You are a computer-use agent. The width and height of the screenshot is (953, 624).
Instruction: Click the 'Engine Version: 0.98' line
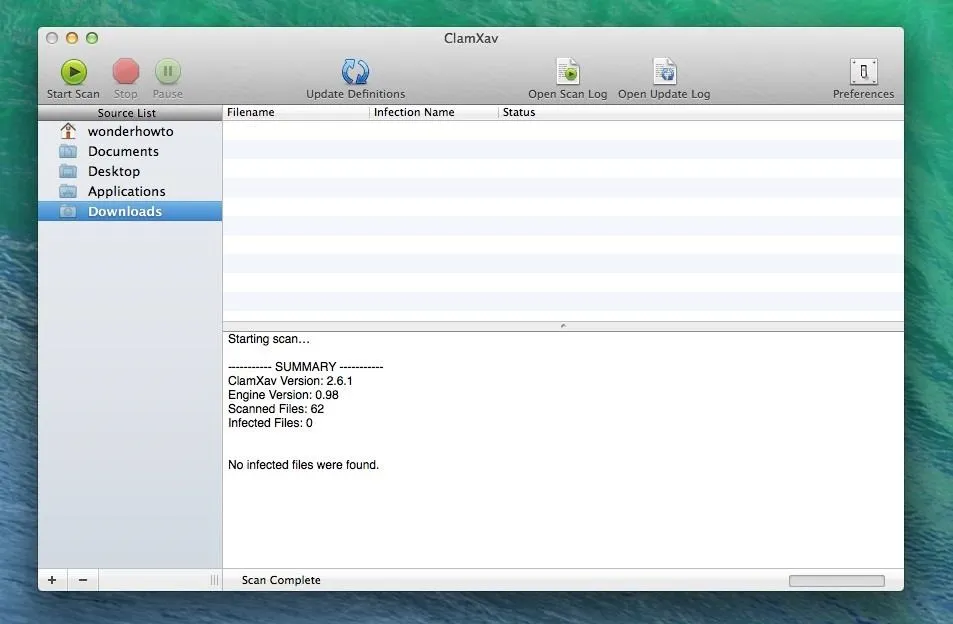tap(283, 395)
